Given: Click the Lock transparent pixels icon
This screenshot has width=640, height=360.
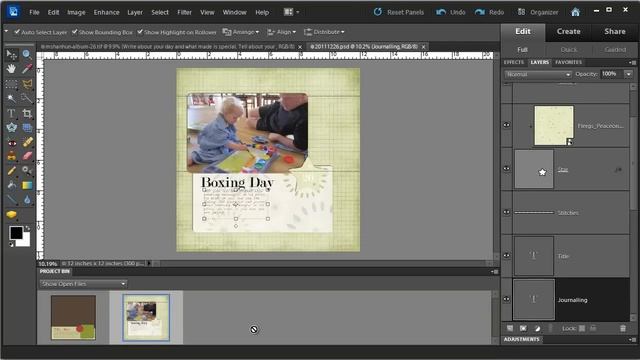Looking at the screenshot, I should [582, 328].
